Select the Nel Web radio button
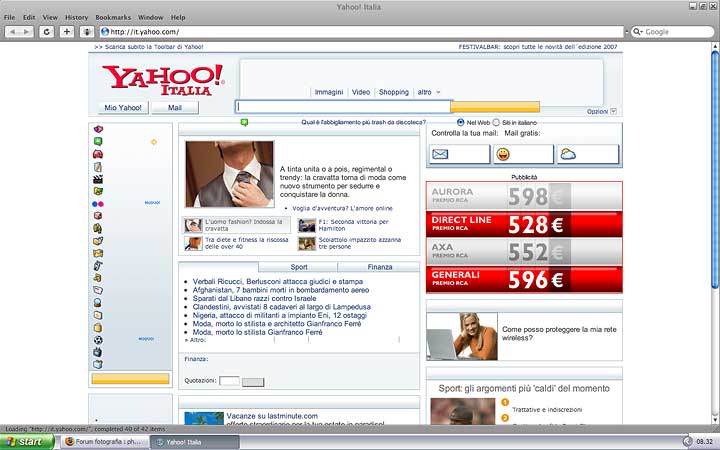The height and width of the screenshot is (450, 720). click(461, 123)
